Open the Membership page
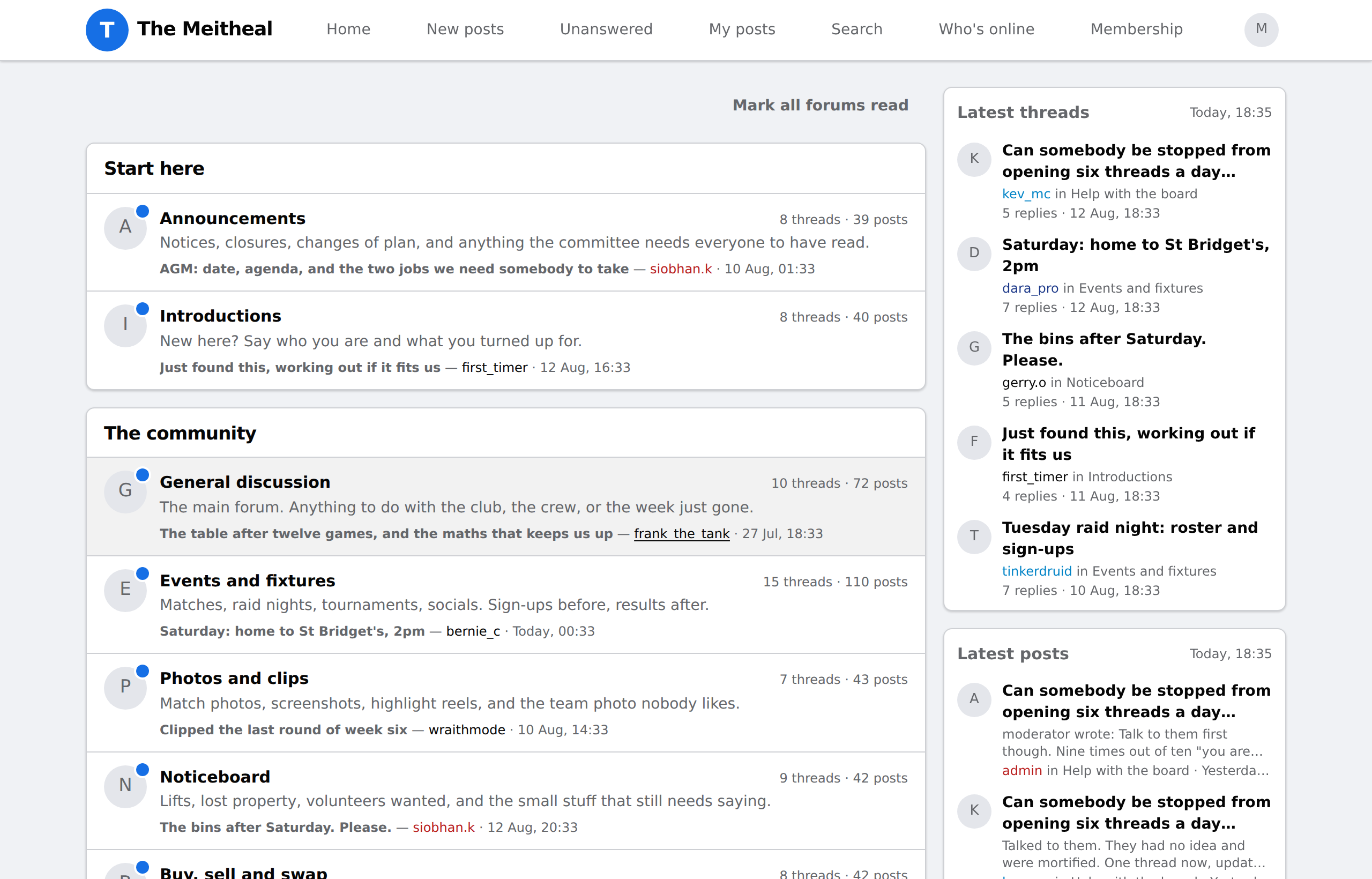Viewport: 1372px width, 879px height. tap(1136, 29)
